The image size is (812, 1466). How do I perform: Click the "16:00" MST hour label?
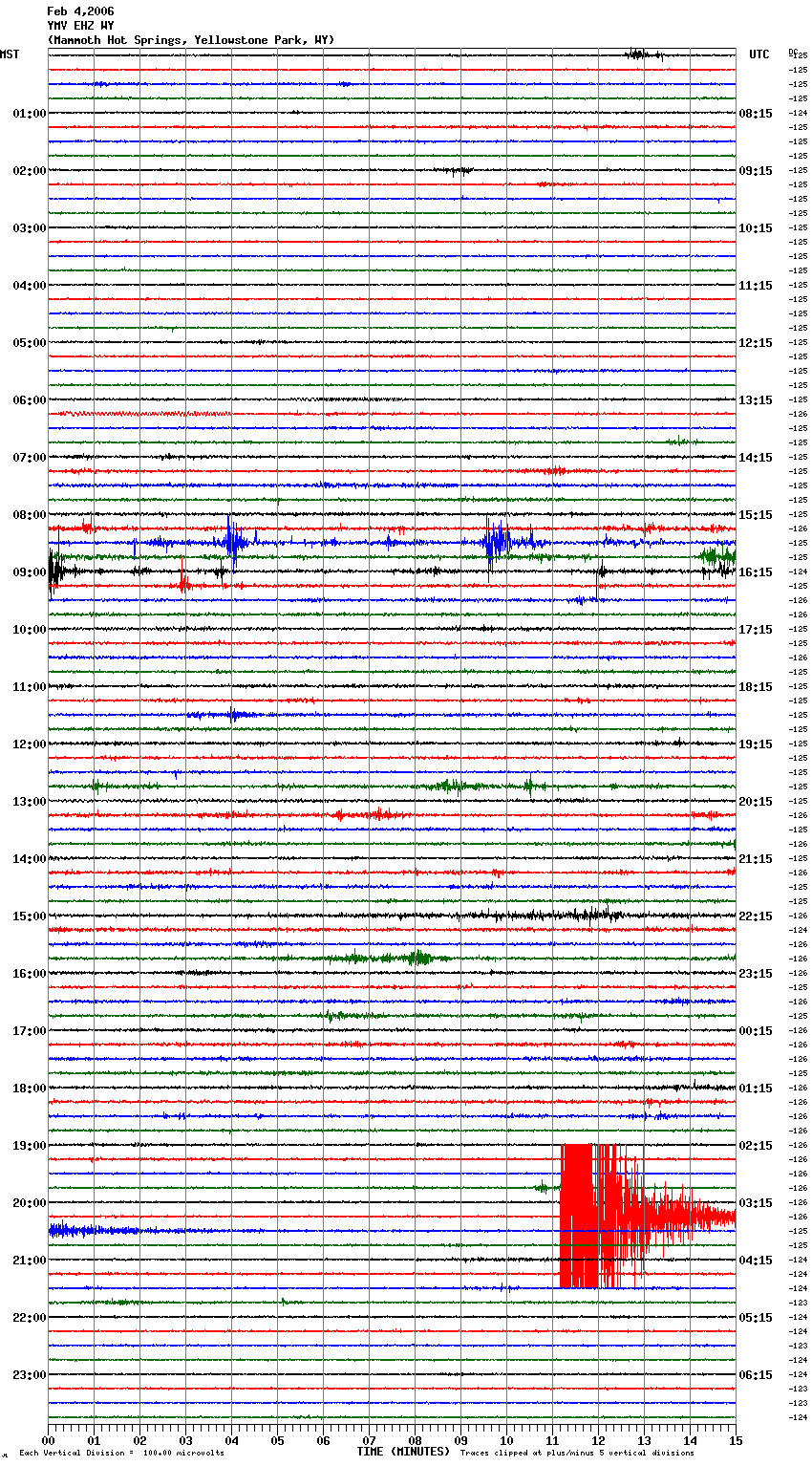tap(29, 974)
